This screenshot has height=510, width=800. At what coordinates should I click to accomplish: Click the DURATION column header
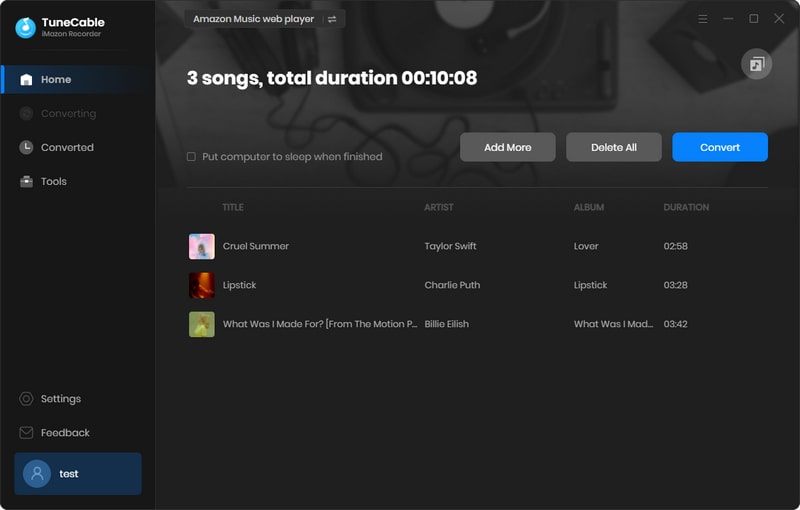[x=686, y=208]
